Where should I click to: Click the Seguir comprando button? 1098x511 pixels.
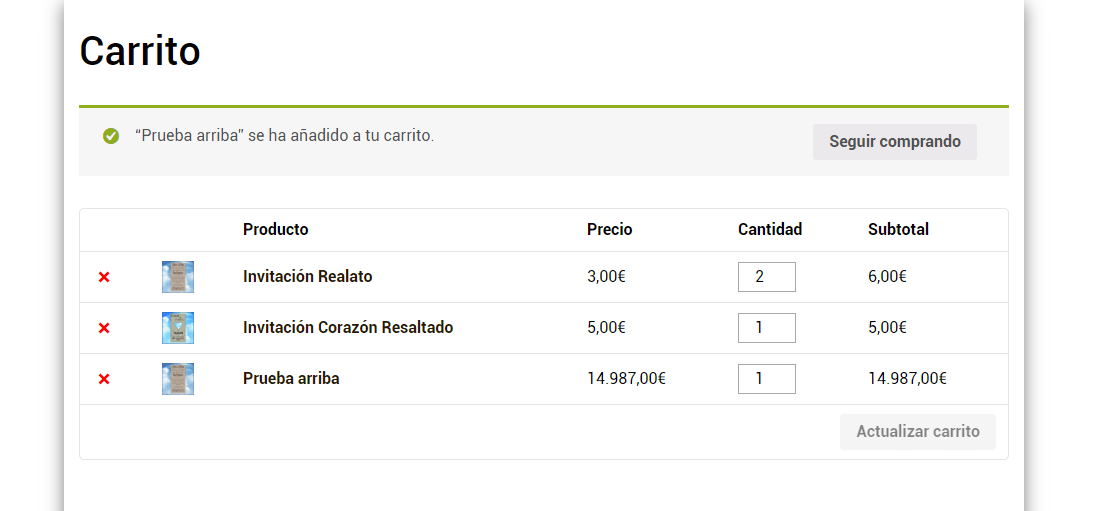[x=895, y=142]
